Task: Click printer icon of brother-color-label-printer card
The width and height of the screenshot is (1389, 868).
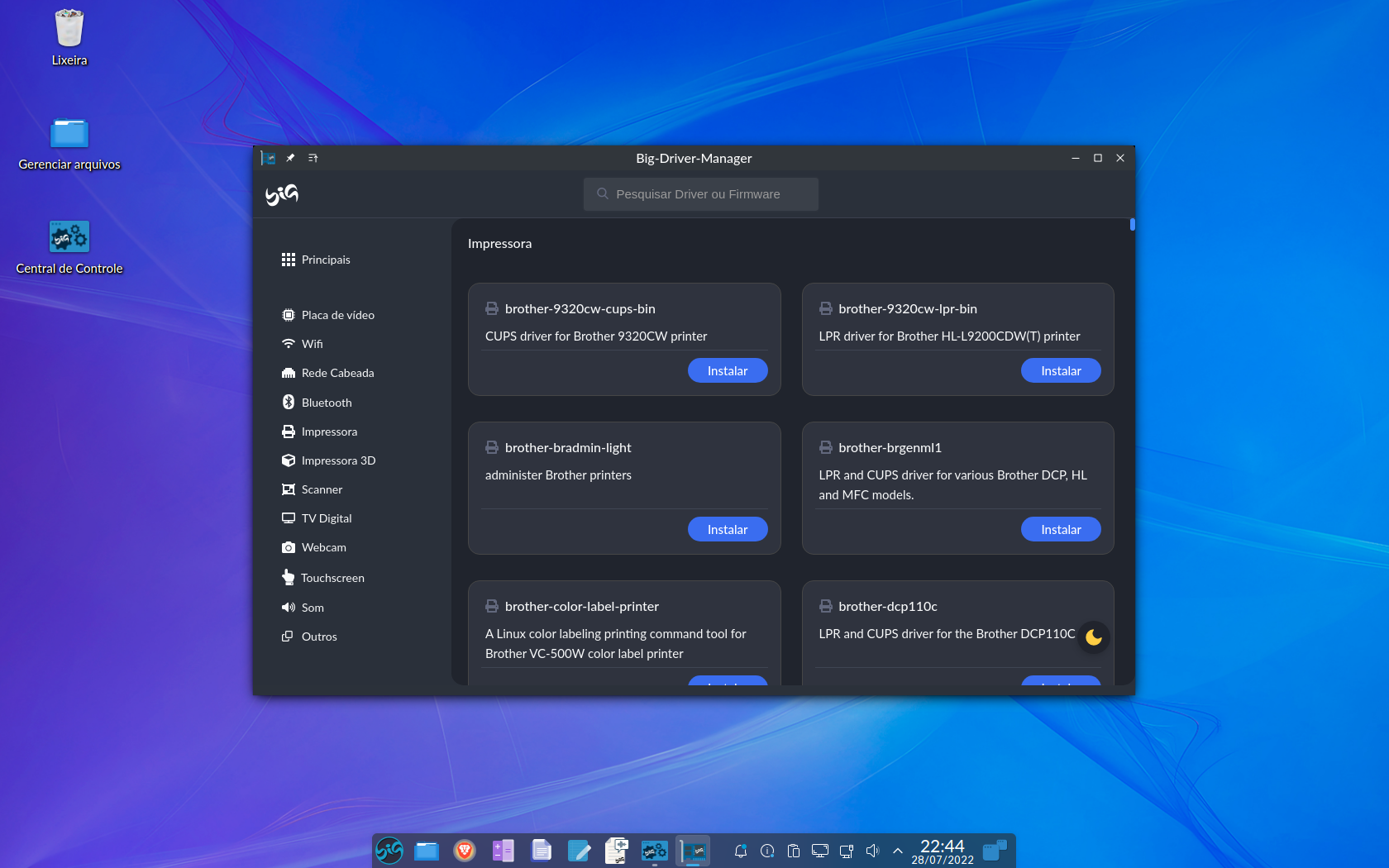Action: pos(492,606)
